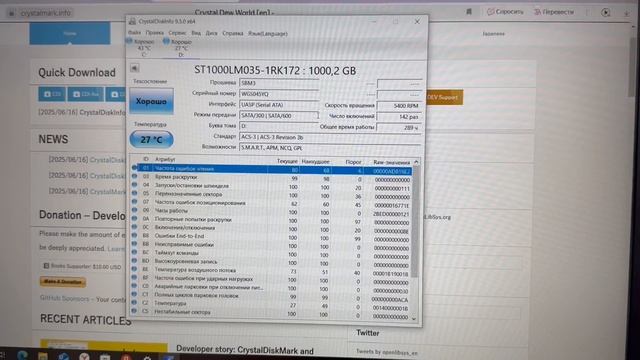640x360 pixels.
Task: Click the status icon of attribute C5
Action: pos(134,311)
